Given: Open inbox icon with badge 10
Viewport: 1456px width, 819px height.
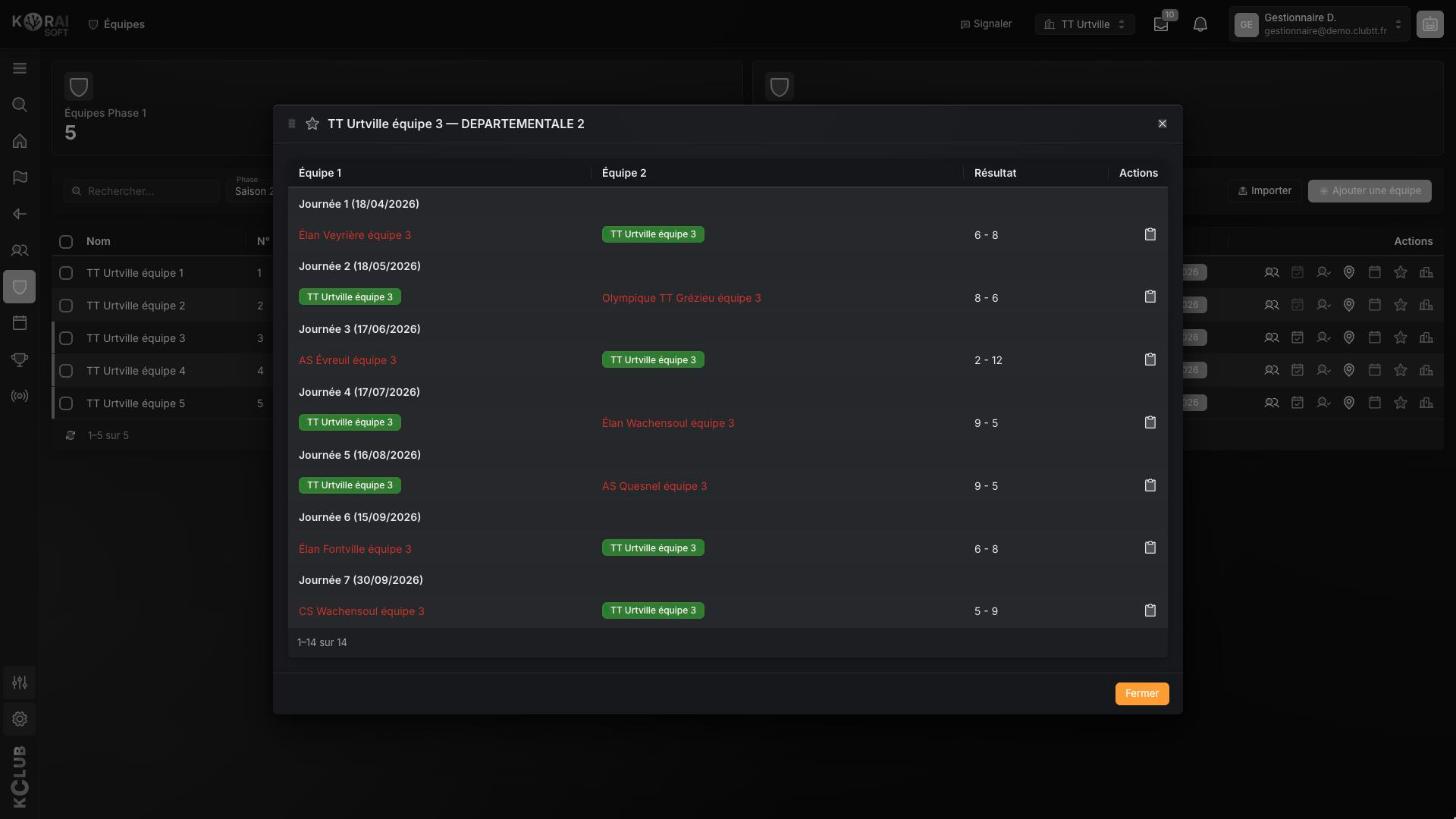Looking at the screenshot, I should (1161, 24).
